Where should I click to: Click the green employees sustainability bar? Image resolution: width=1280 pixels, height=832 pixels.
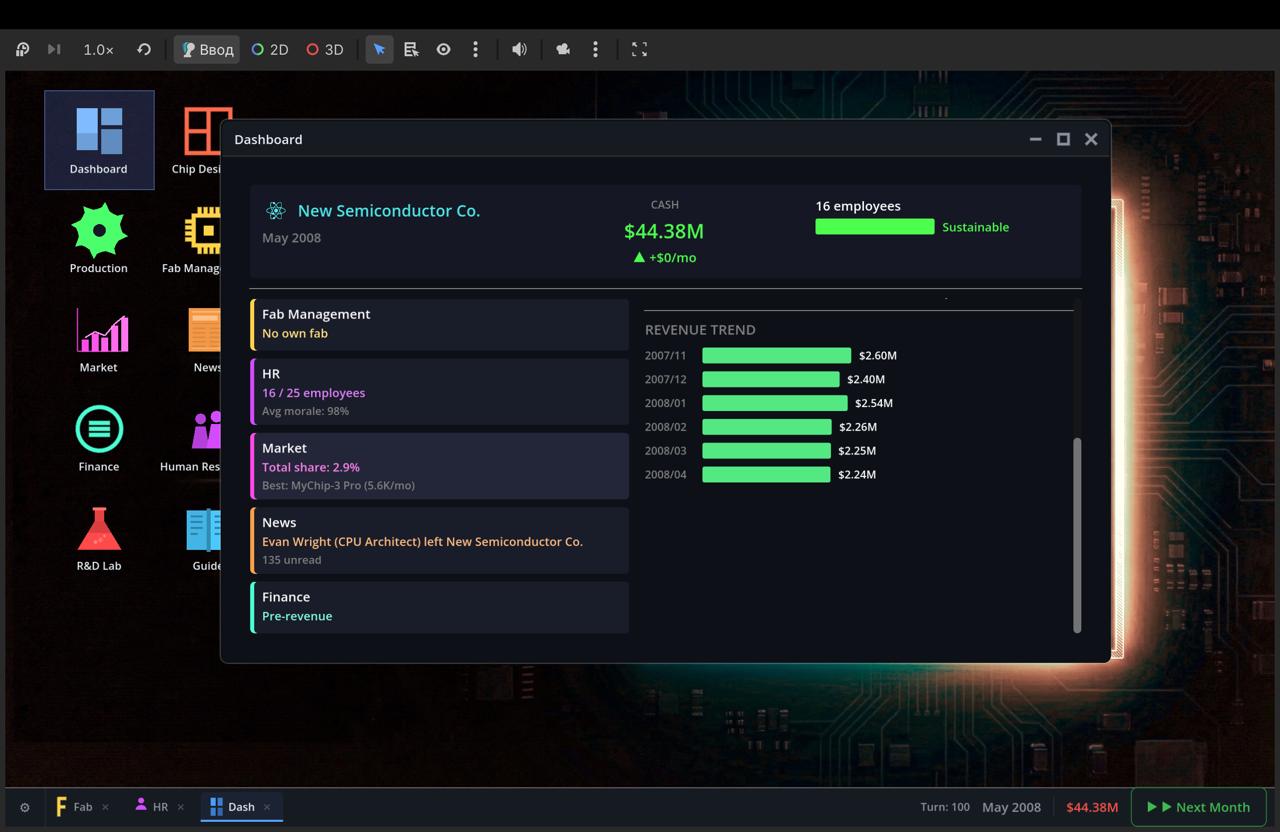click(x=875, y=227)
